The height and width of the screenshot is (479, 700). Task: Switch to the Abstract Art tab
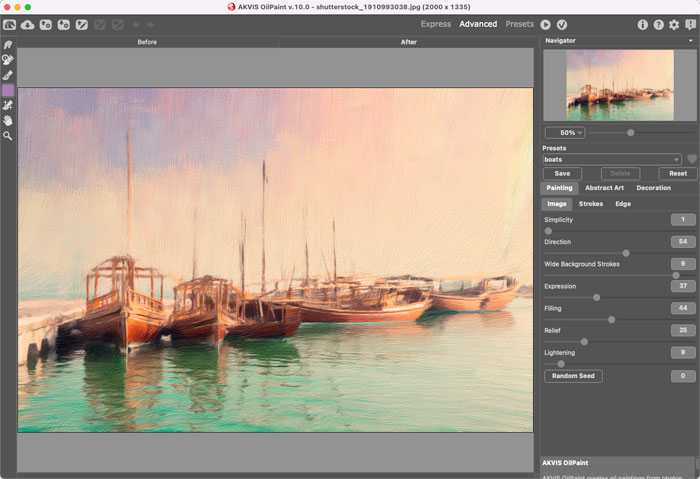pyautogui.click(x=604, y=188)
